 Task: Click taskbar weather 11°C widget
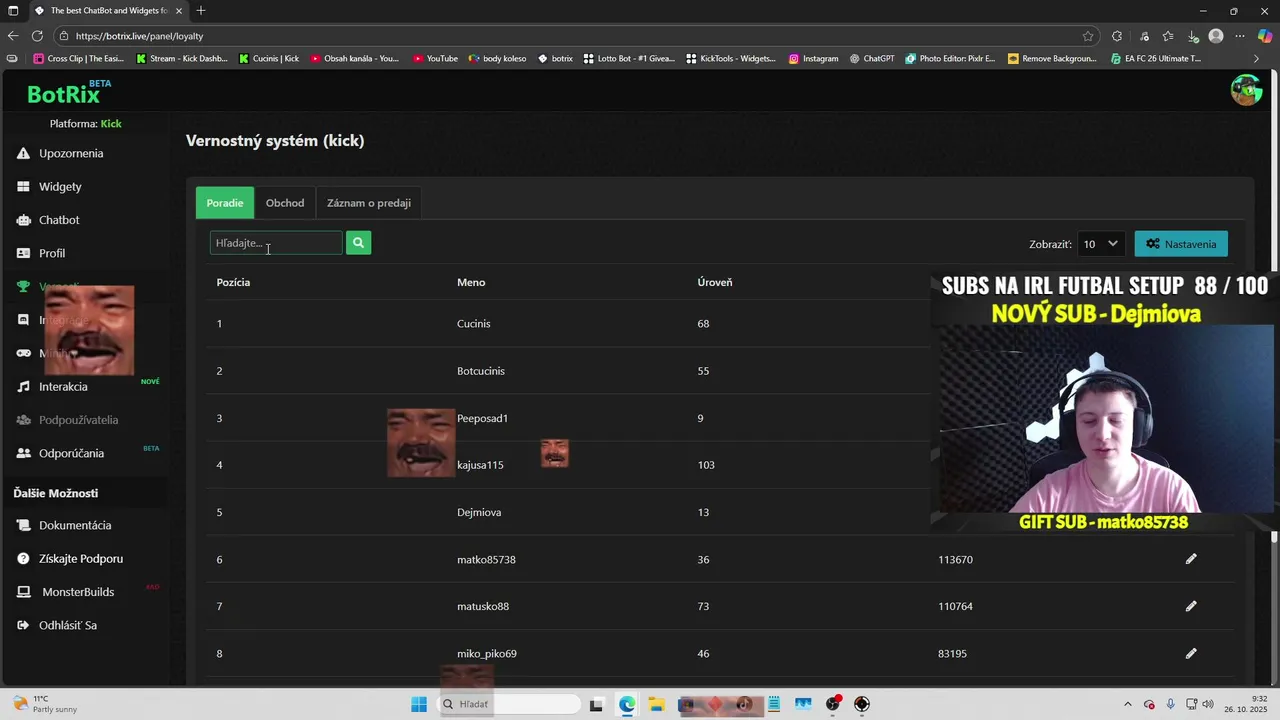(45, 704)
